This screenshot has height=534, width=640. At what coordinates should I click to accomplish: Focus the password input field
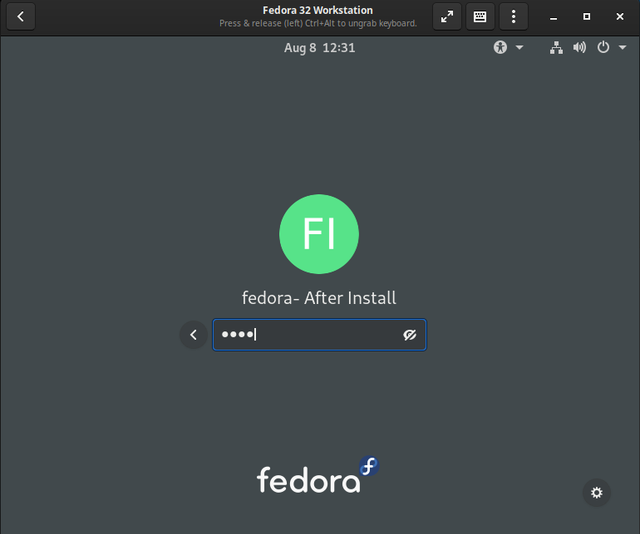click(320, 335)
